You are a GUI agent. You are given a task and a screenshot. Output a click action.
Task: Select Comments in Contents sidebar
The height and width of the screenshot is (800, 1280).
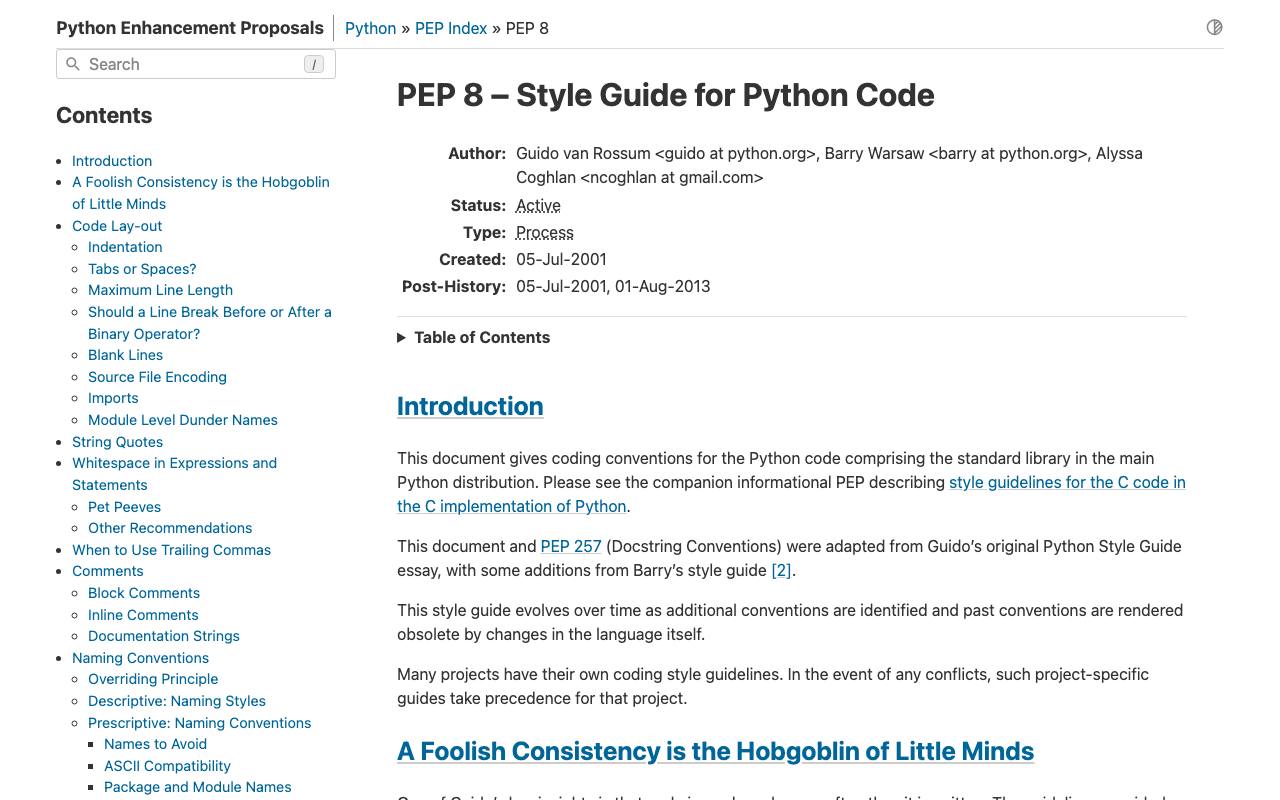pyautogui.click(x=107, y=571)
